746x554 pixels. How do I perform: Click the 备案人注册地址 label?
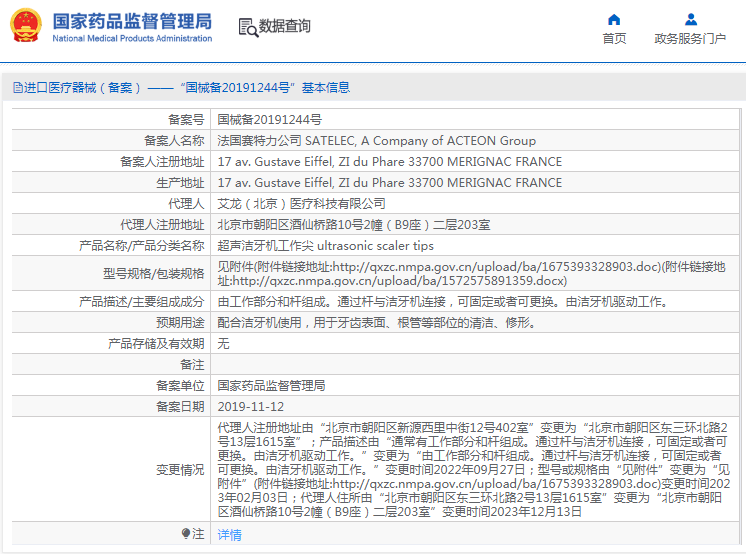[x=162, y=162]
